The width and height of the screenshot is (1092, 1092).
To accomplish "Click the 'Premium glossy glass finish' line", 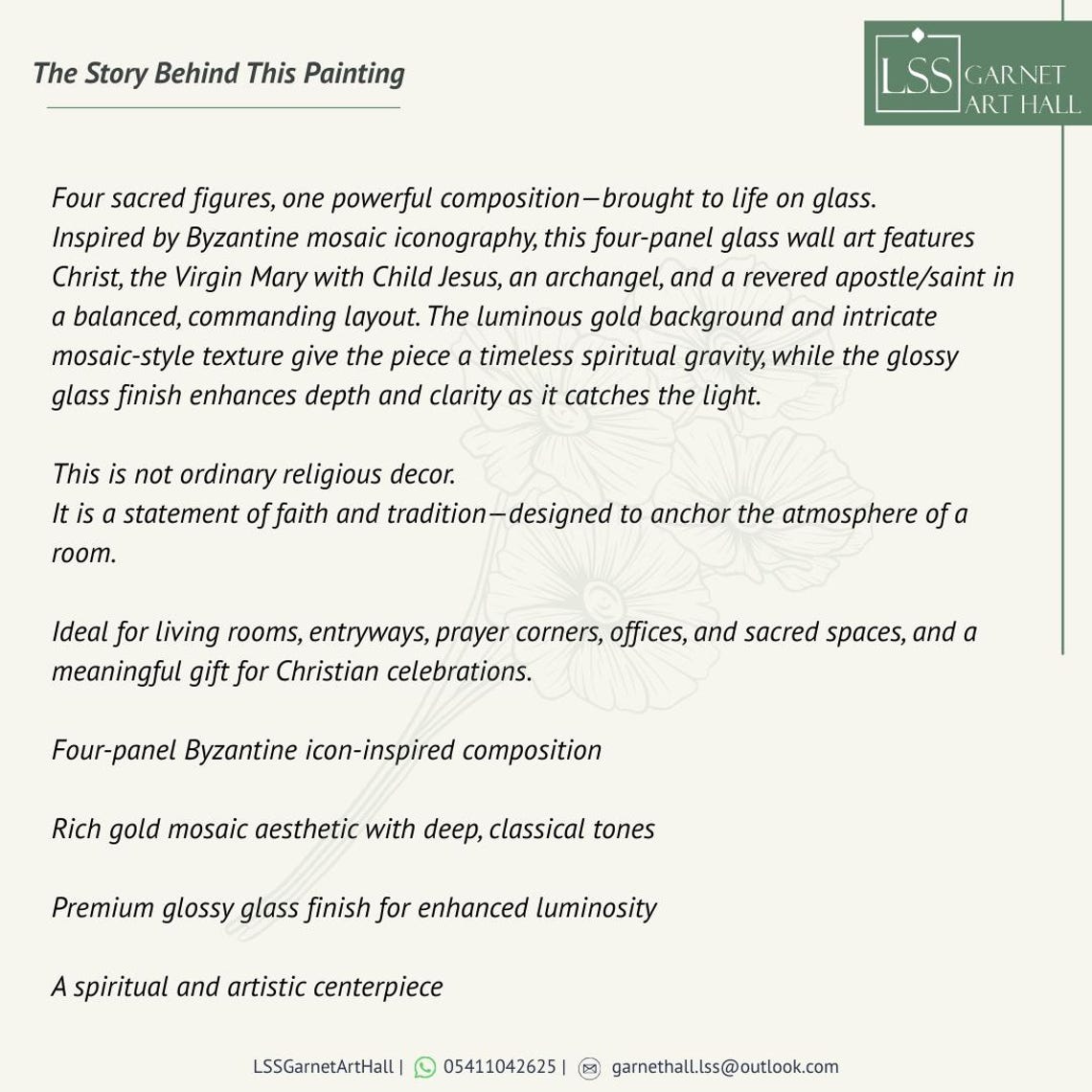I will pos(353,909).
